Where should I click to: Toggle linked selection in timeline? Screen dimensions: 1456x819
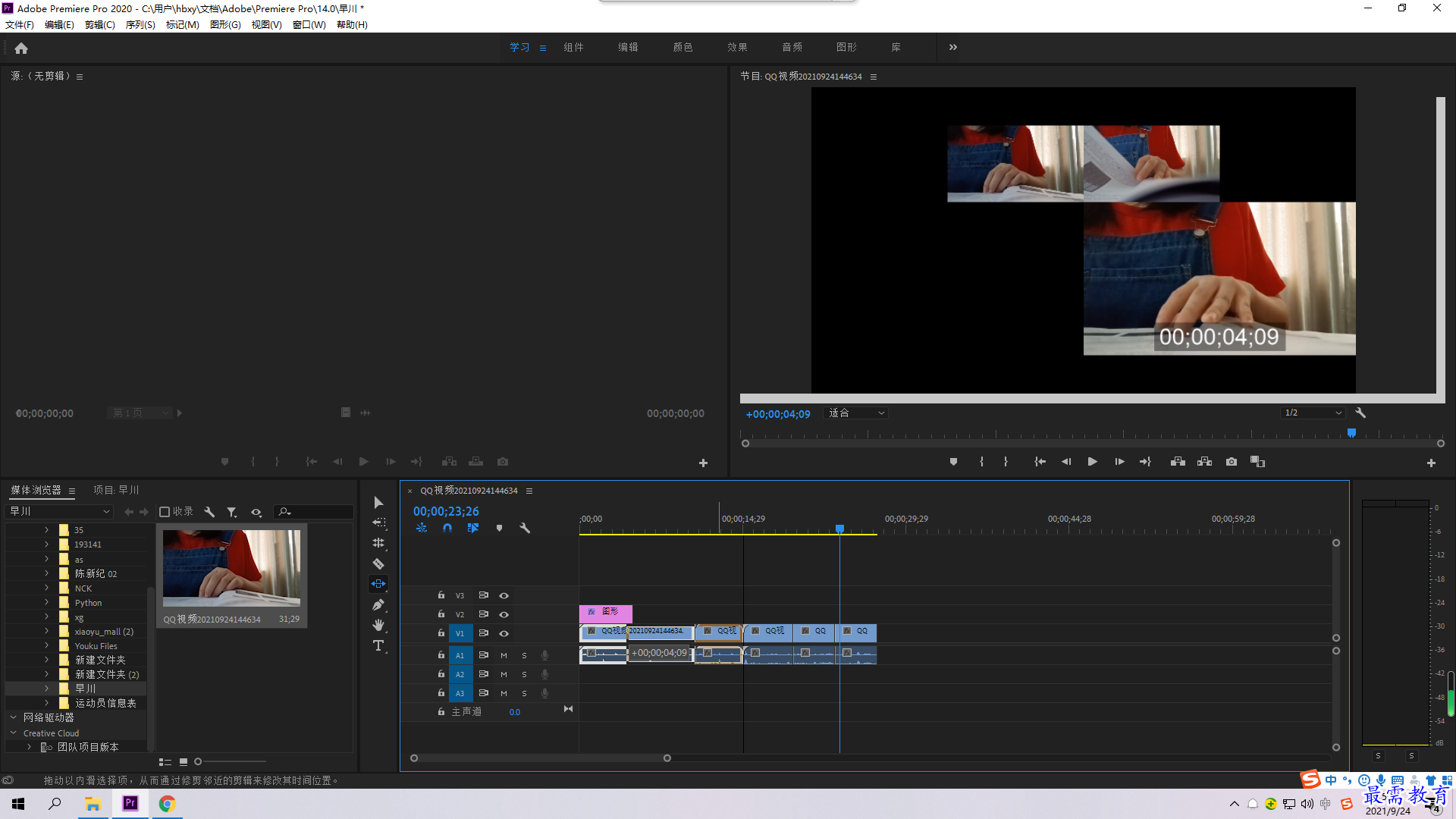(x=473, y=528)
